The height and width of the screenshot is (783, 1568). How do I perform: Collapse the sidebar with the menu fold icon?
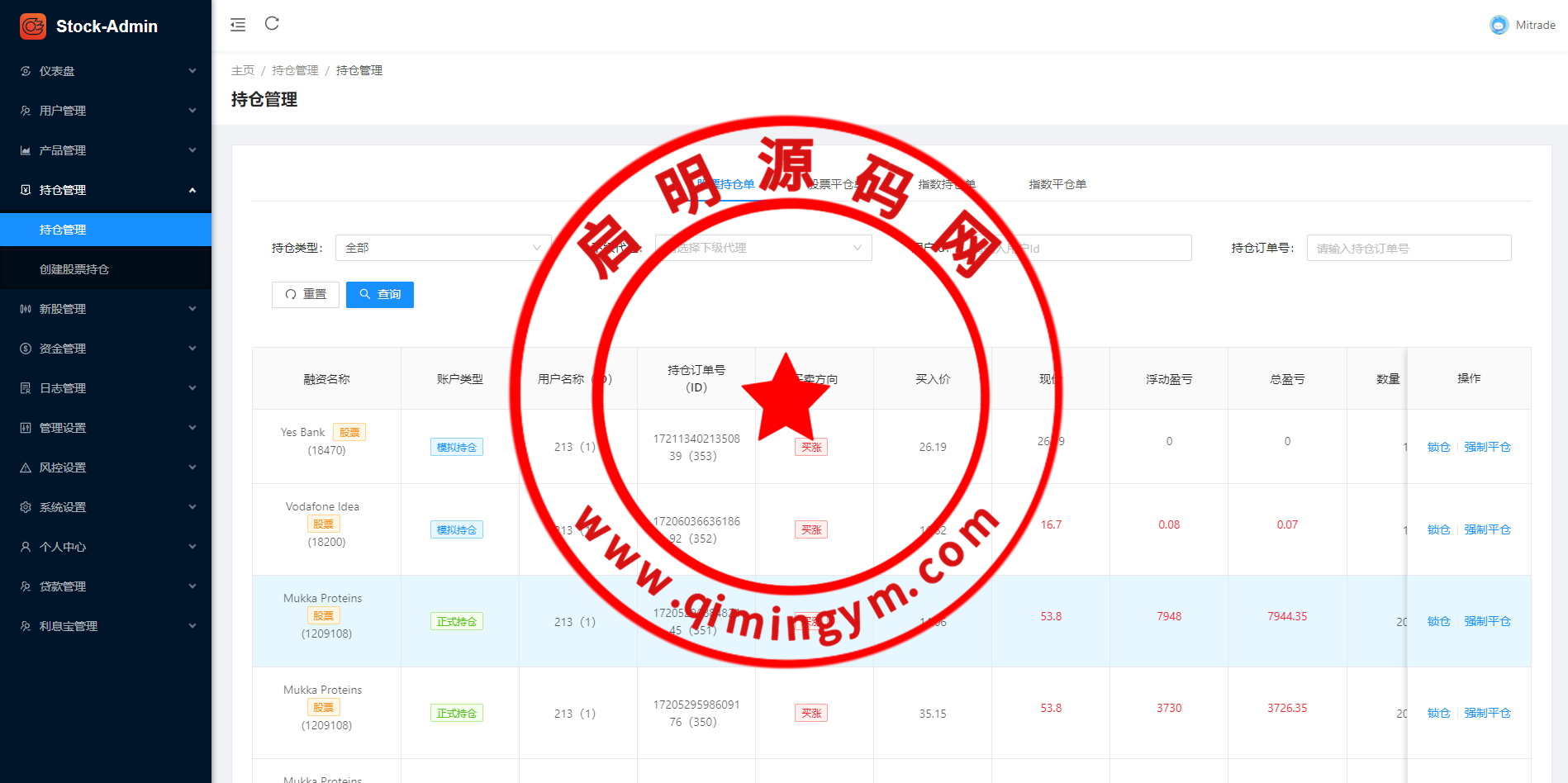tap(238, 25)
